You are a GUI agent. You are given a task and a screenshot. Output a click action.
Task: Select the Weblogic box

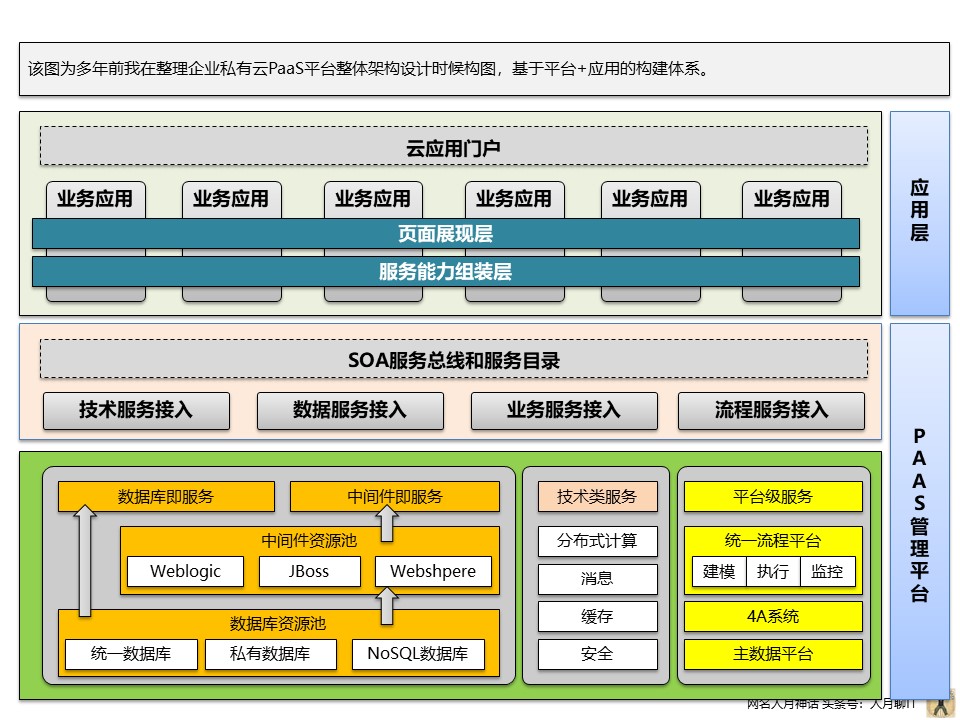tap(186, 572)
